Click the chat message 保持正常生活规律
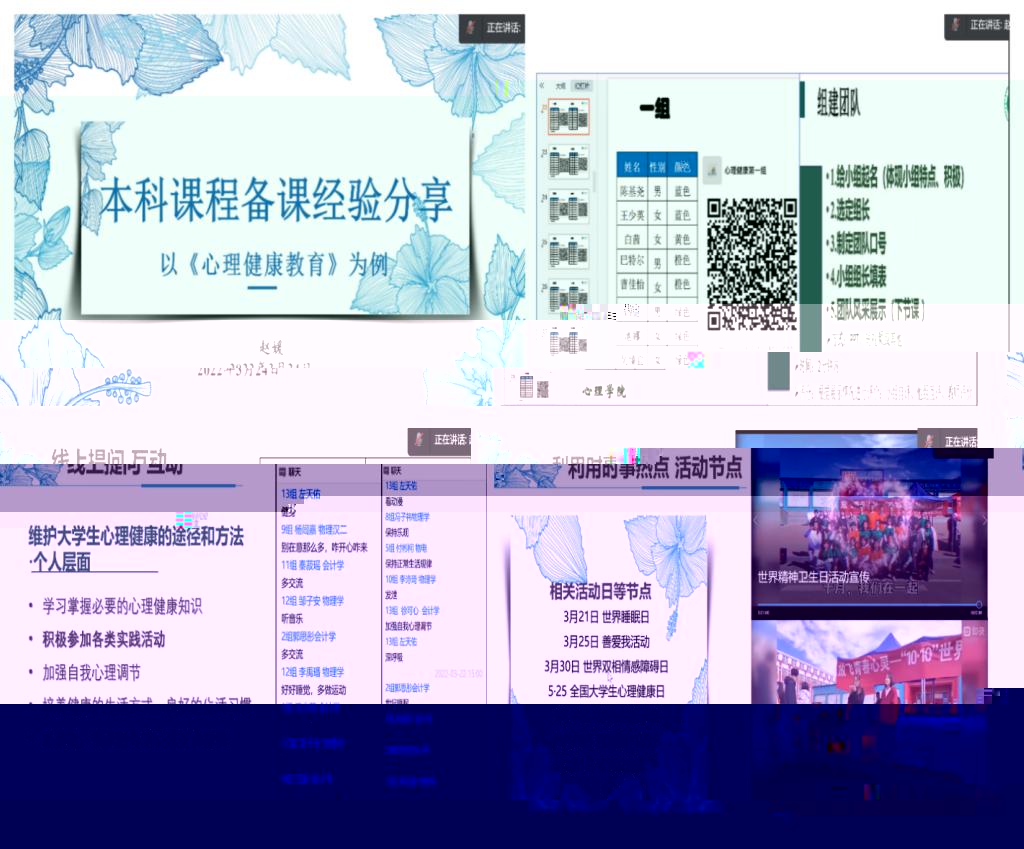The width and height of the screenshot is (1024, 849). (x=408, y=564)
